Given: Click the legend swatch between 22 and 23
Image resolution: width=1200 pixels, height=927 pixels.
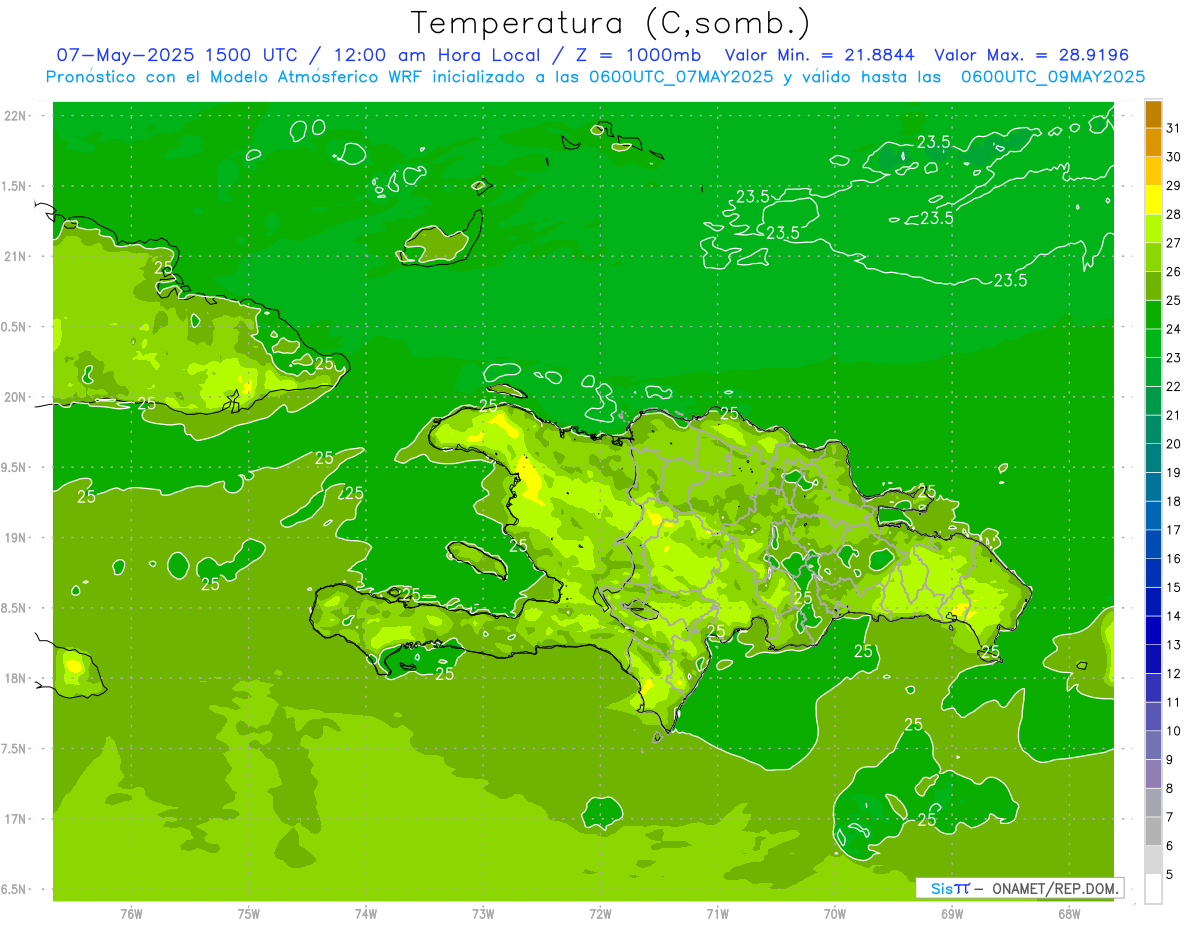Looking at the screenshot, I should 1153,372.
